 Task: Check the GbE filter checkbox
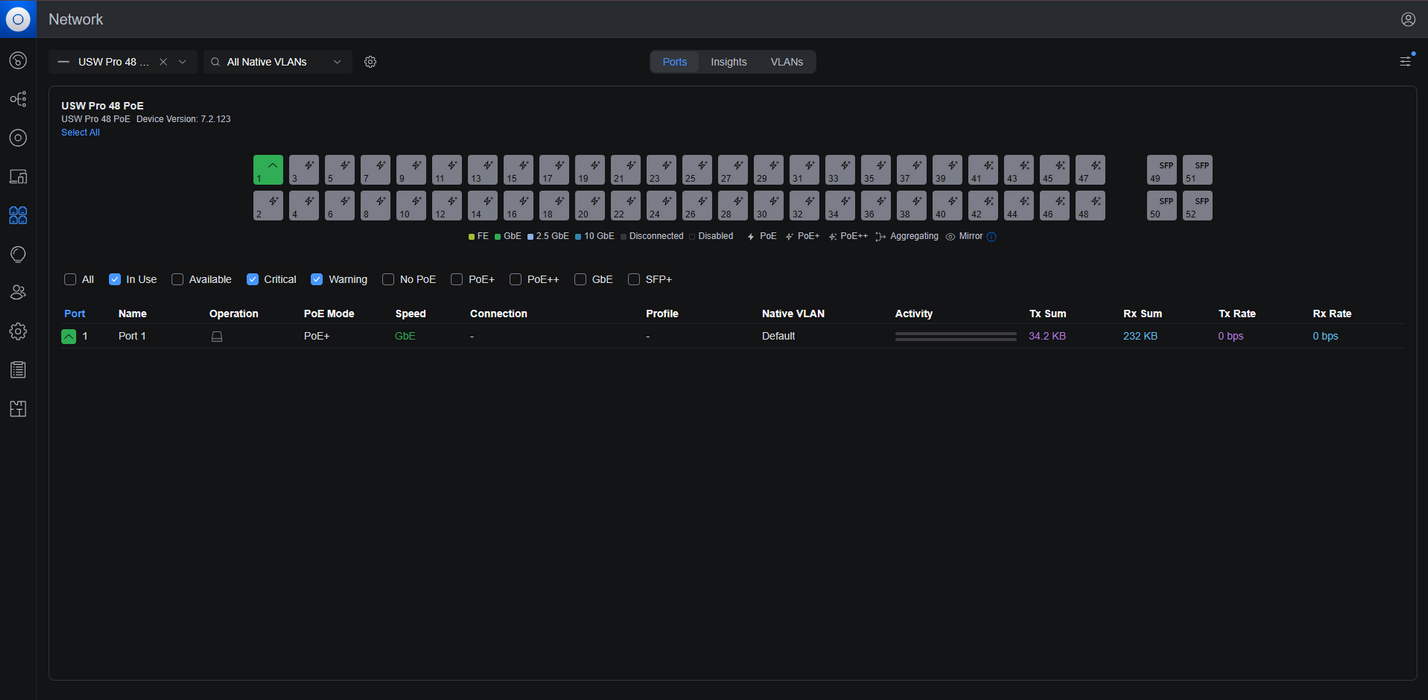click(580, 280)
